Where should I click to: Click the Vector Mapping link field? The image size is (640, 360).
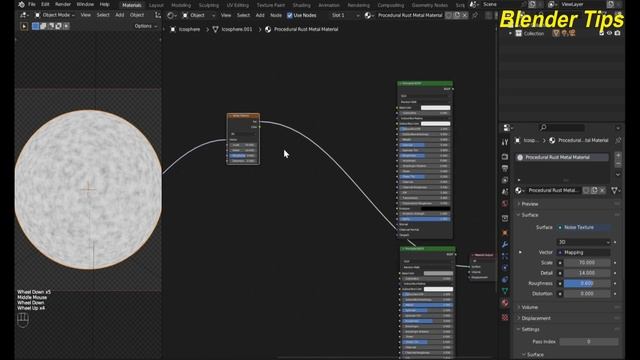[584, 253]
